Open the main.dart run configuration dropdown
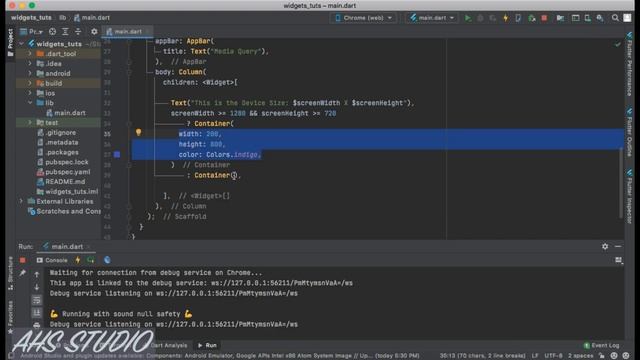 pos(432,18)
